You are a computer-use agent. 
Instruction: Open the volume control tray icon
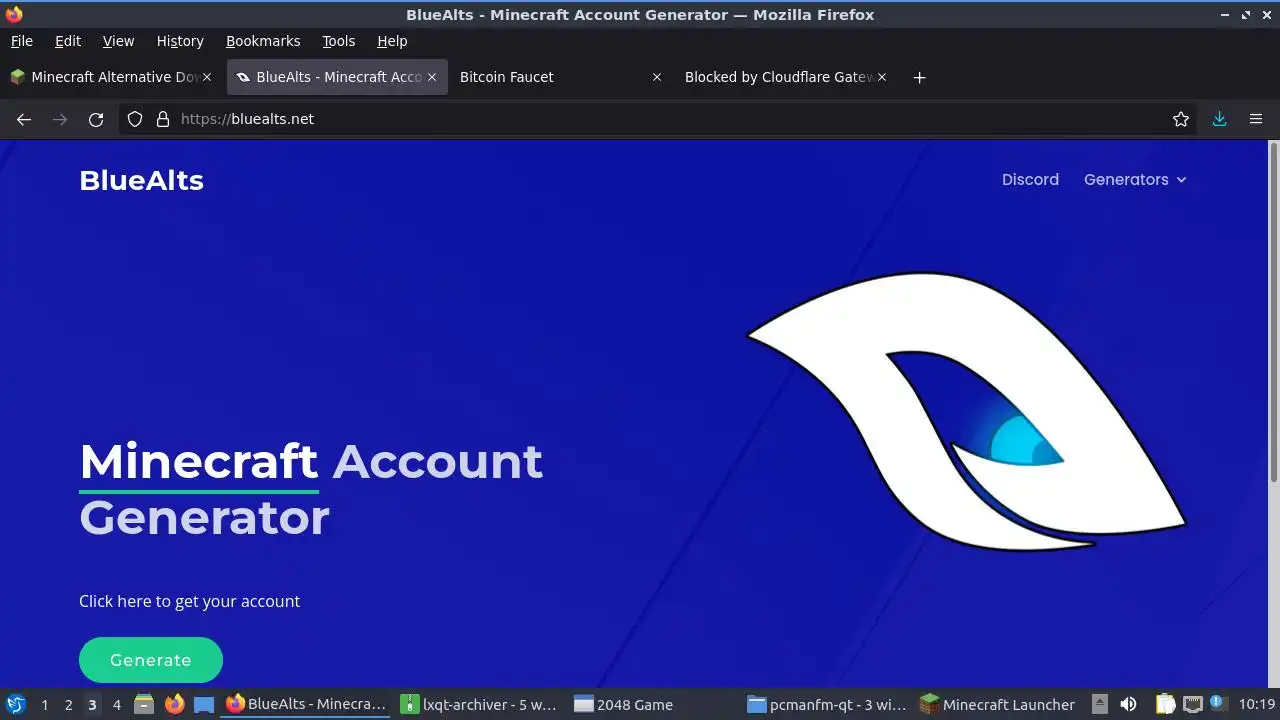tap(1128, 705)
